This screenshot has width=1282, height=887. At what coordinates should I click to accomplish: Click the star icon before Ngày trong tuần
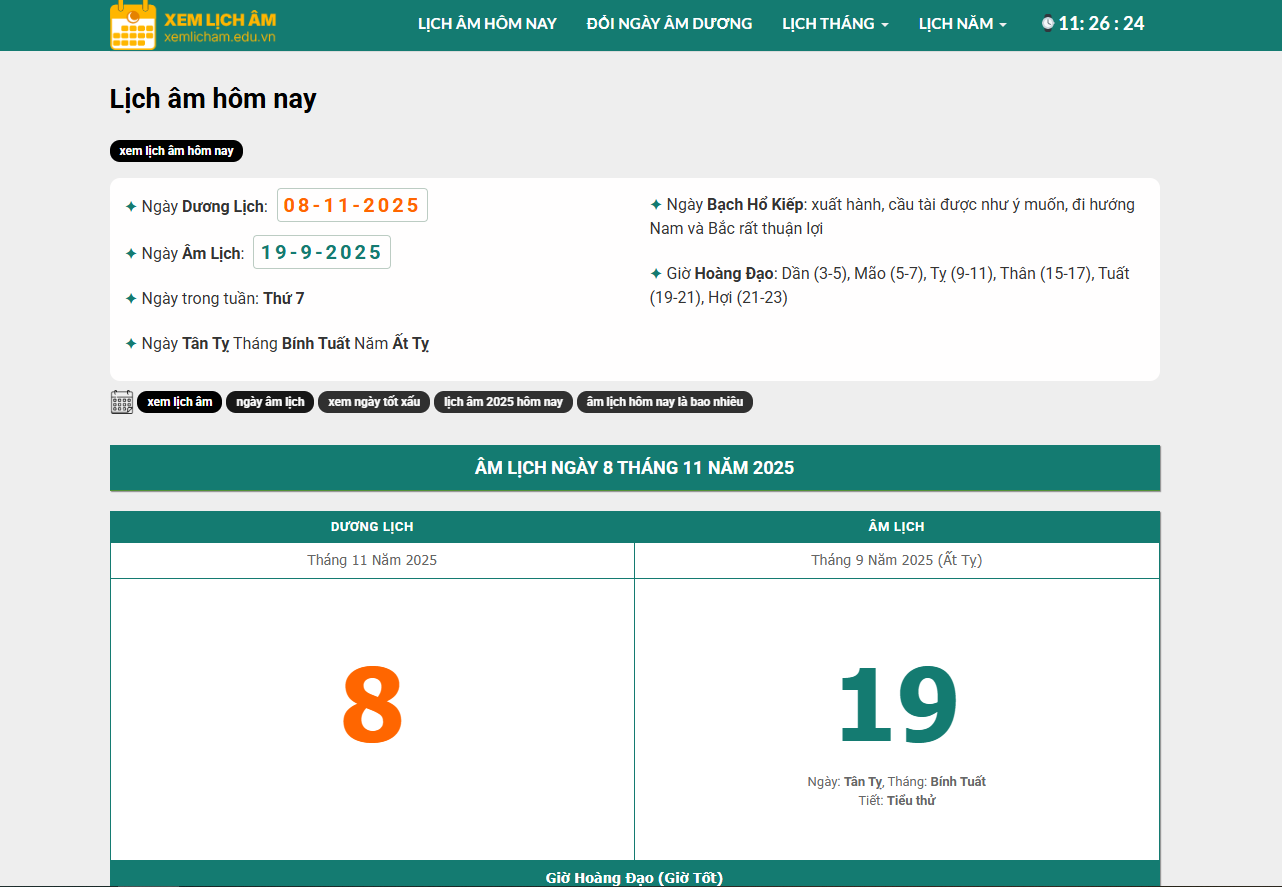pyautogui.click(x=131, y=297)
